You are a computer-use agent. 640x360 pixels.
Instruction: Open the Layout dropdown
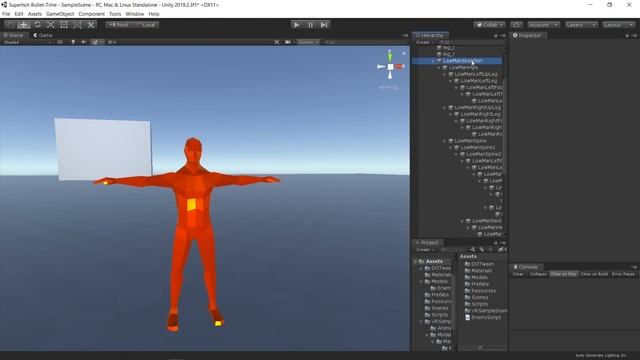tap(619, 25)
